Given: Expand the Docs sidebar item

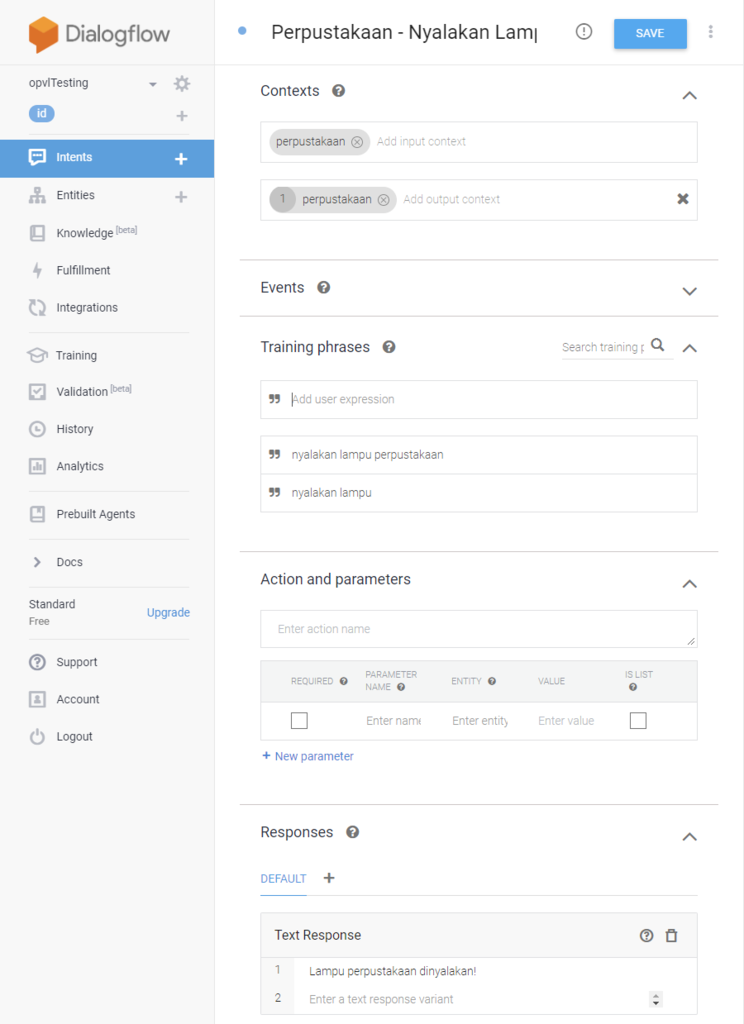Looking at the screenshot, I should click(x=37, y=562).
